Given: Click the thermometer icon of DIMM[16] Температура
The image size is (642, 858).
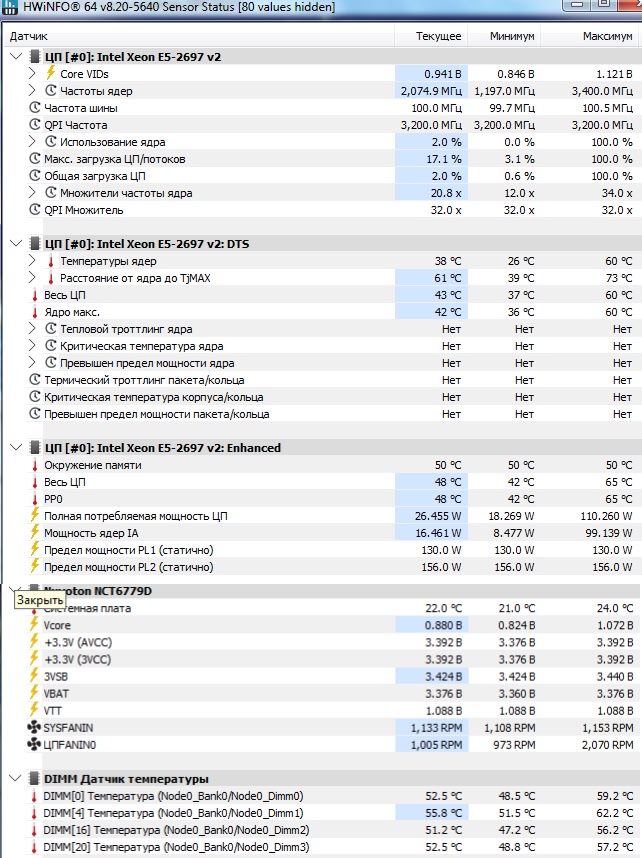Looking at the screenshot, I should click(34, 830).
